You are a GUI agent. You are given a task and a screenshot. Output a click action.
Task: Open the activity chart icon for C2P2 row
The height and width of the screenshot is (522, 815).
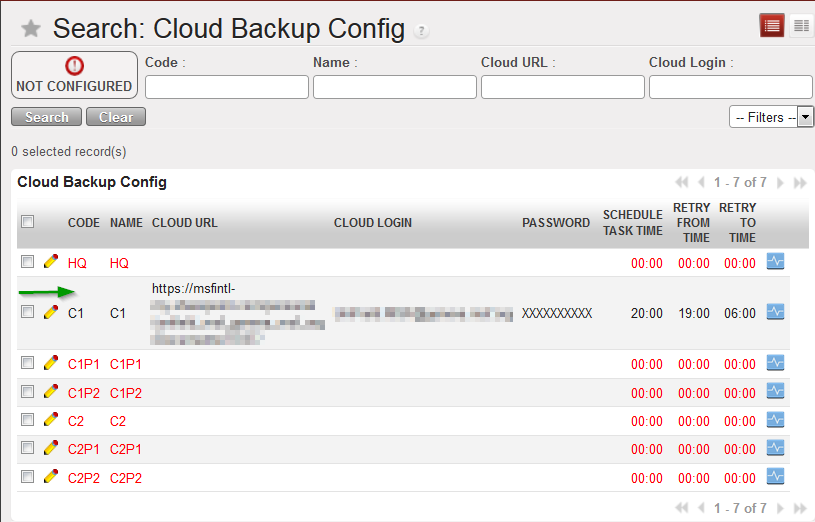[775, 477]
